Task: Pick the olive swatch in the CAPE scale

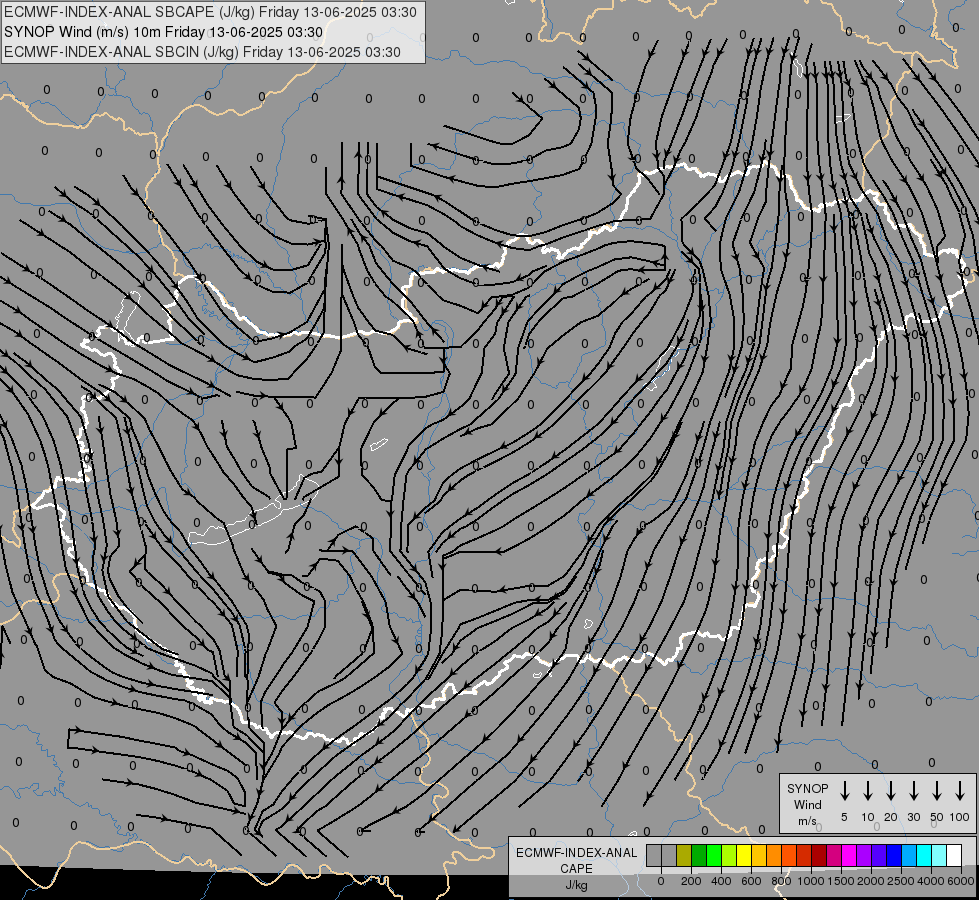Action: pos(684,855)
